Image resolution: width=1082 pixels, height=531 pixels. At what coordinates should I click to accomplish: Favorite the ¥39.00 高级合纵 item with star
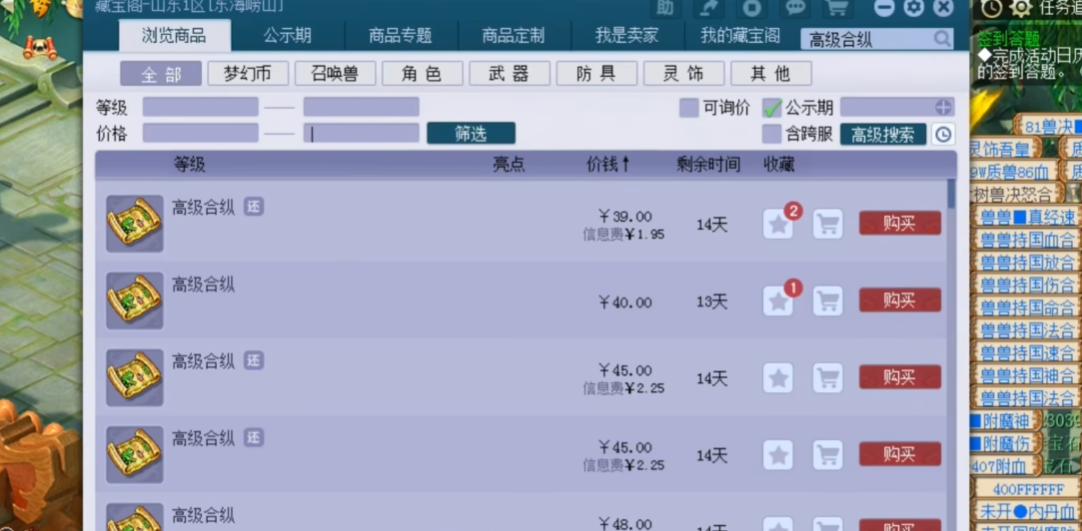tap(778, 224)
